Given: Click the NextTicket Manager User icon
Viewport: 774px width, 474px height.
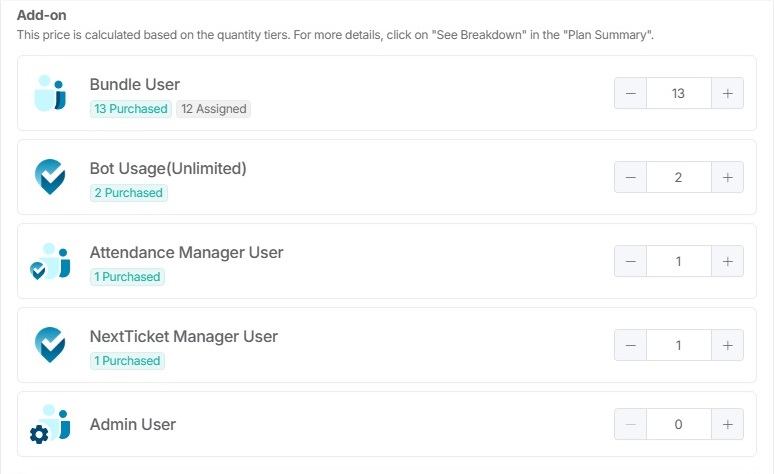Looking at the screenshot, I should pyautogui.click(x=50, y=345).
